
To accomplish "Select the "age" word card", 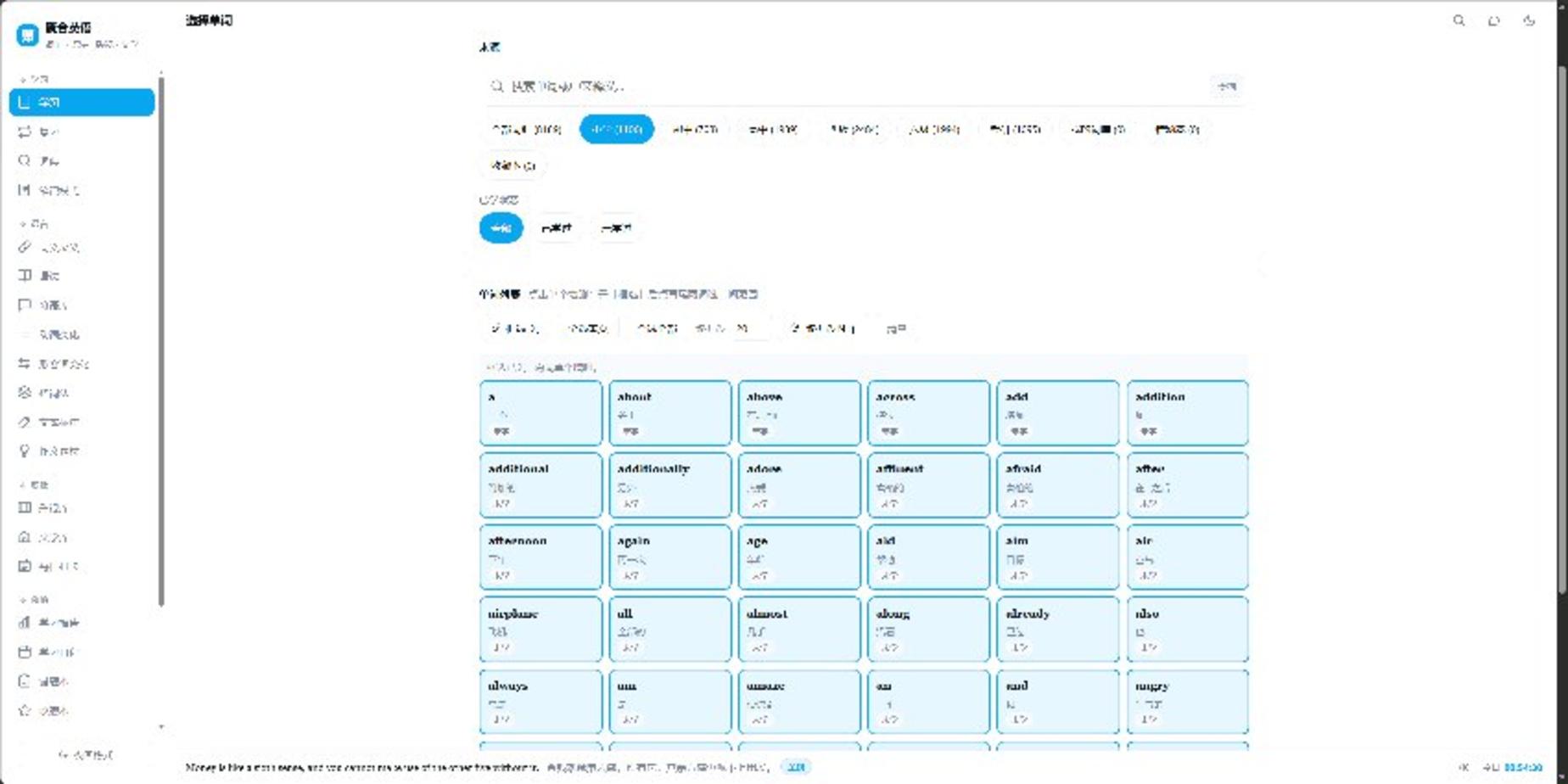I will click(799, 557).
